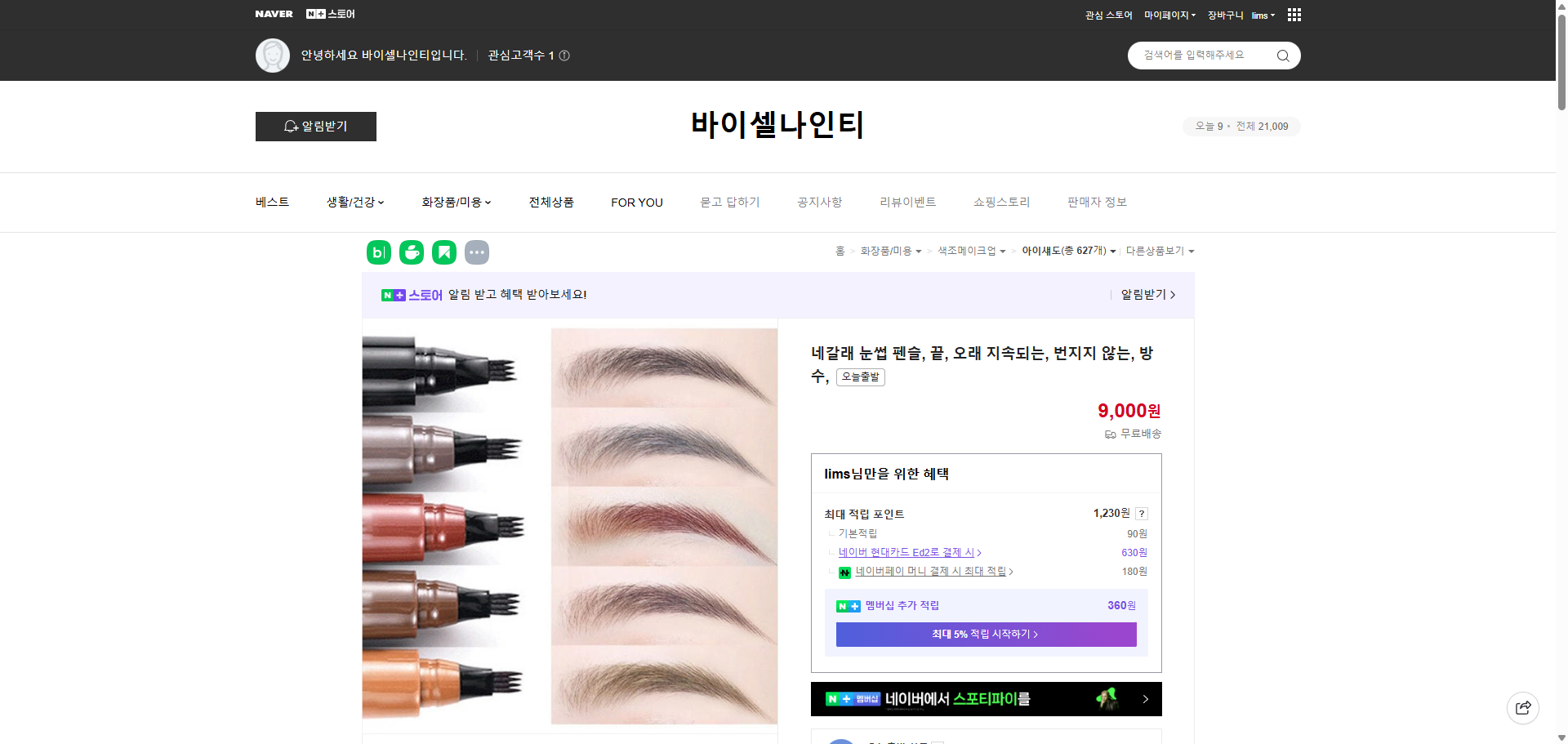Save product with the Keep bookmark icon
The height and width of the screenshot is (744, 1568).
point(443,252)
